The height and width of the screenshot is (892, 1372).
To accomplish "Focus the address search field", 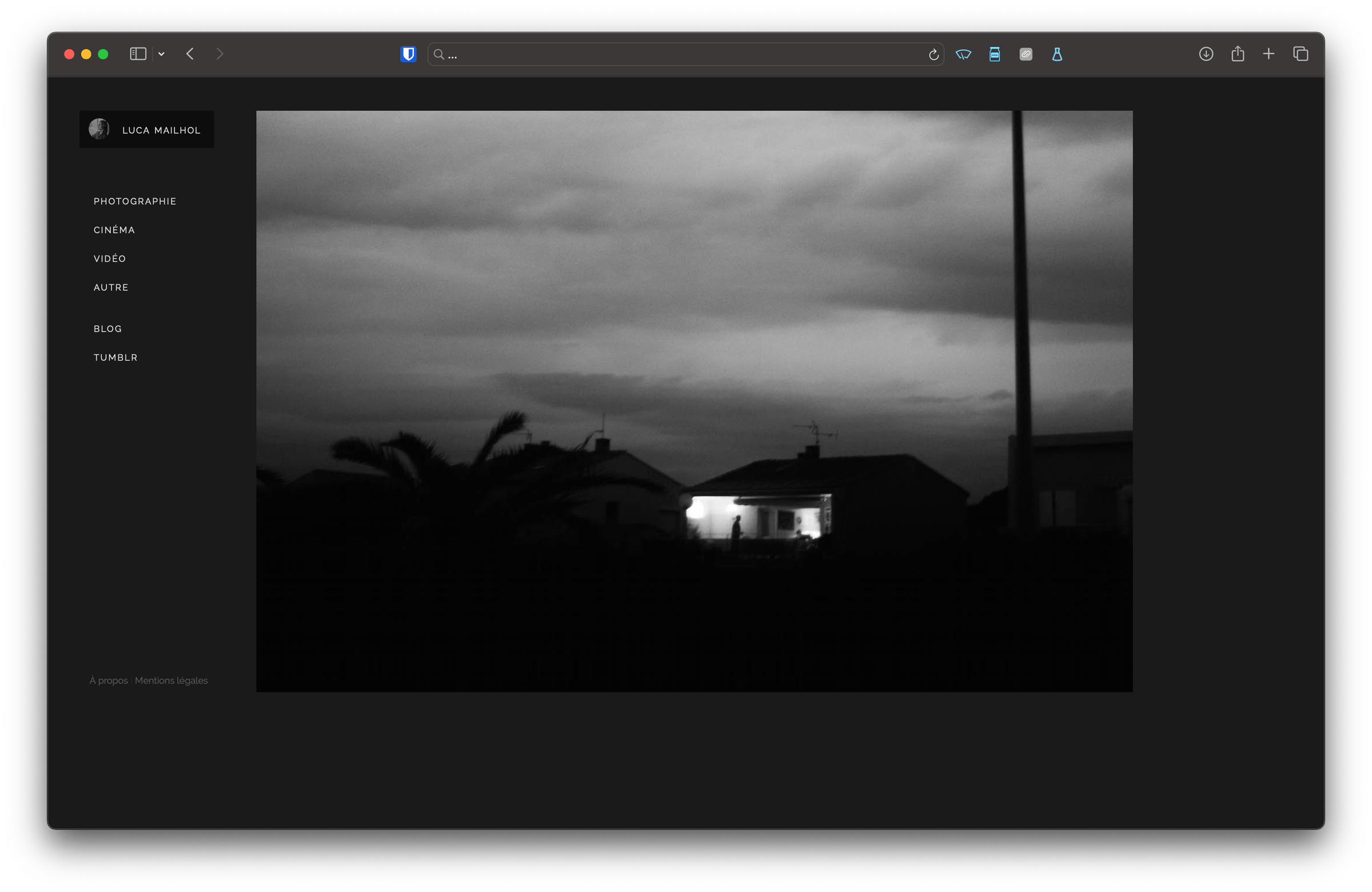I will tap(680, 55).
